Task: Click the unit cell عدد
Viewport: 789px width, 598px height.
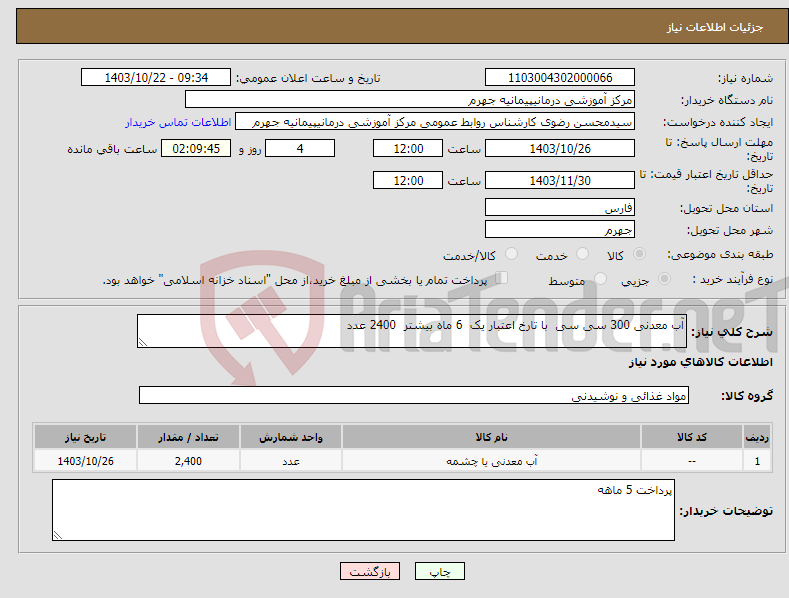Action: [291, 461]
